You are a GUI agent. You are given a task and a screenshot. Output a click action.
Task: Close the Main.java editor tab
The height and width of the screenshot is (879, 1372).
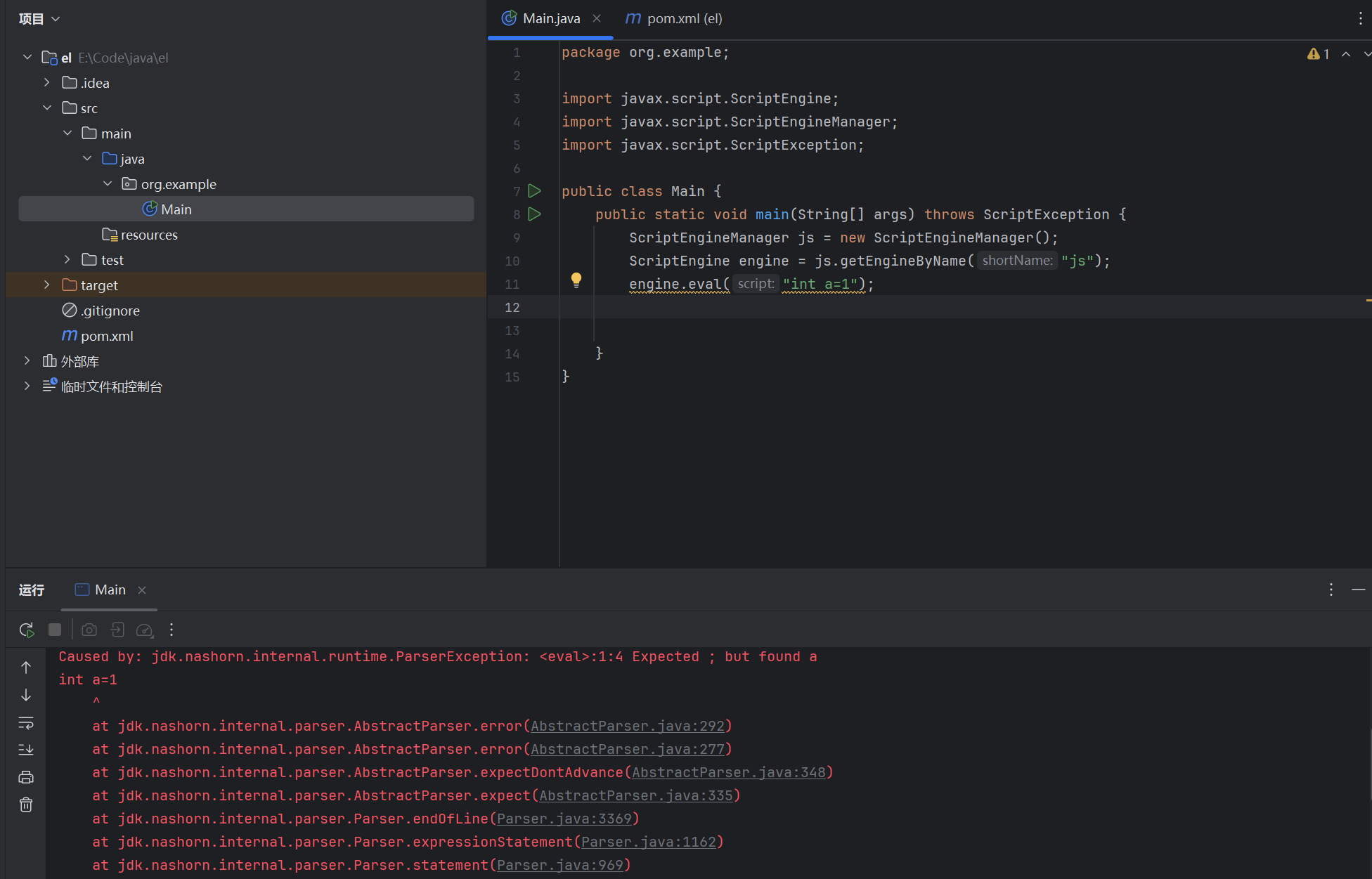click(597, 19)
